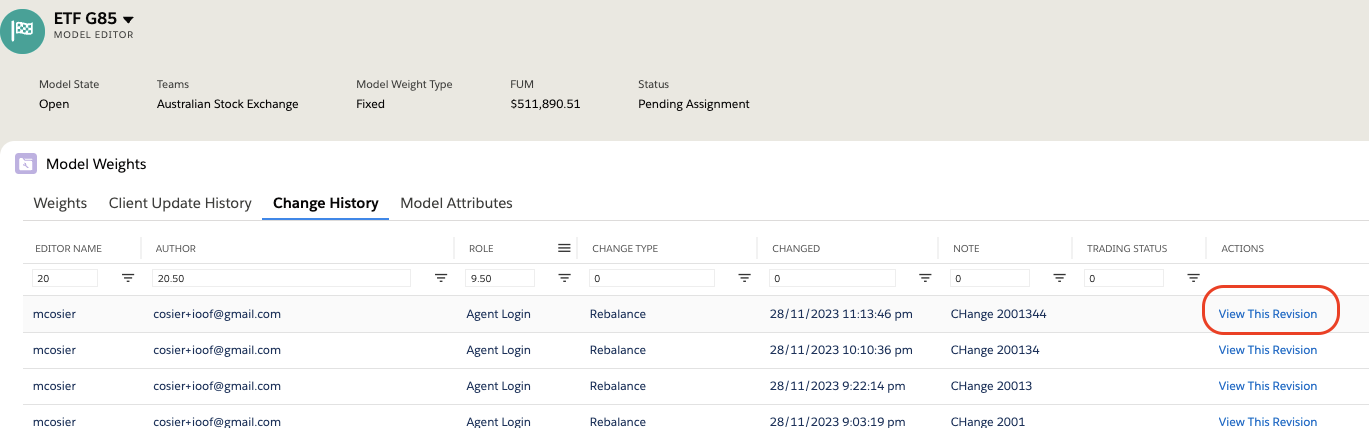Viewport: 1369px width, 428px height.
Task: Click the Editor Name filter icon
Action: pyautogui.click(x=128, y=278)
